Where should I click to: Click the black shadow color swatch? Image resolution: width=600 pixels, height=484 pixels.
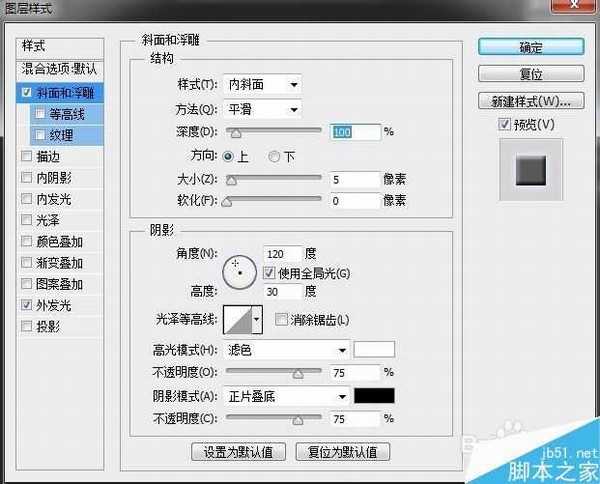coord(375,395)
